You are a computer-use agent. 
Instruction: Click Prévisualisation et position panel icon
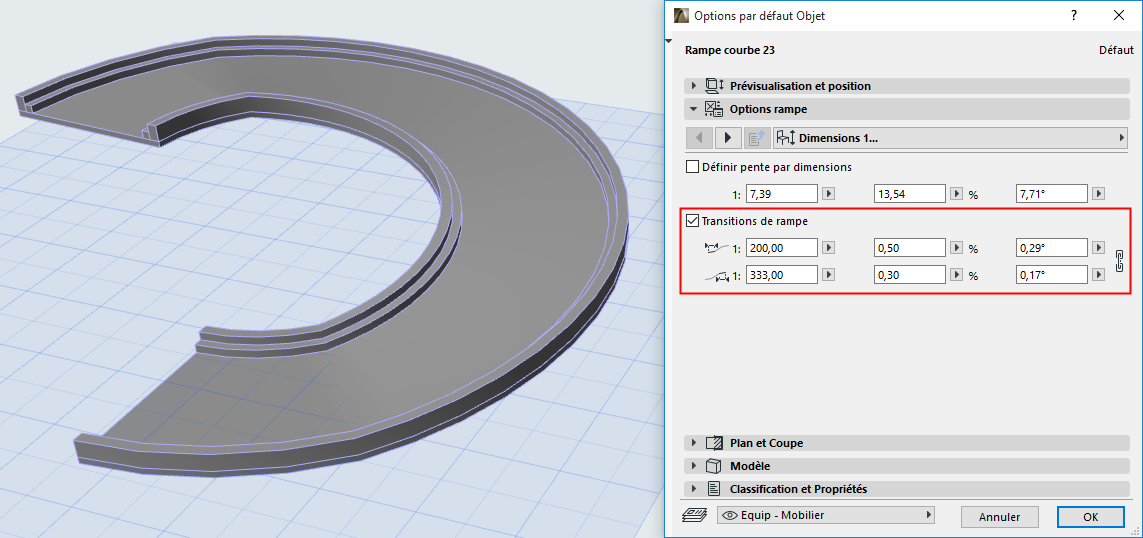click(x=714, y=86)
